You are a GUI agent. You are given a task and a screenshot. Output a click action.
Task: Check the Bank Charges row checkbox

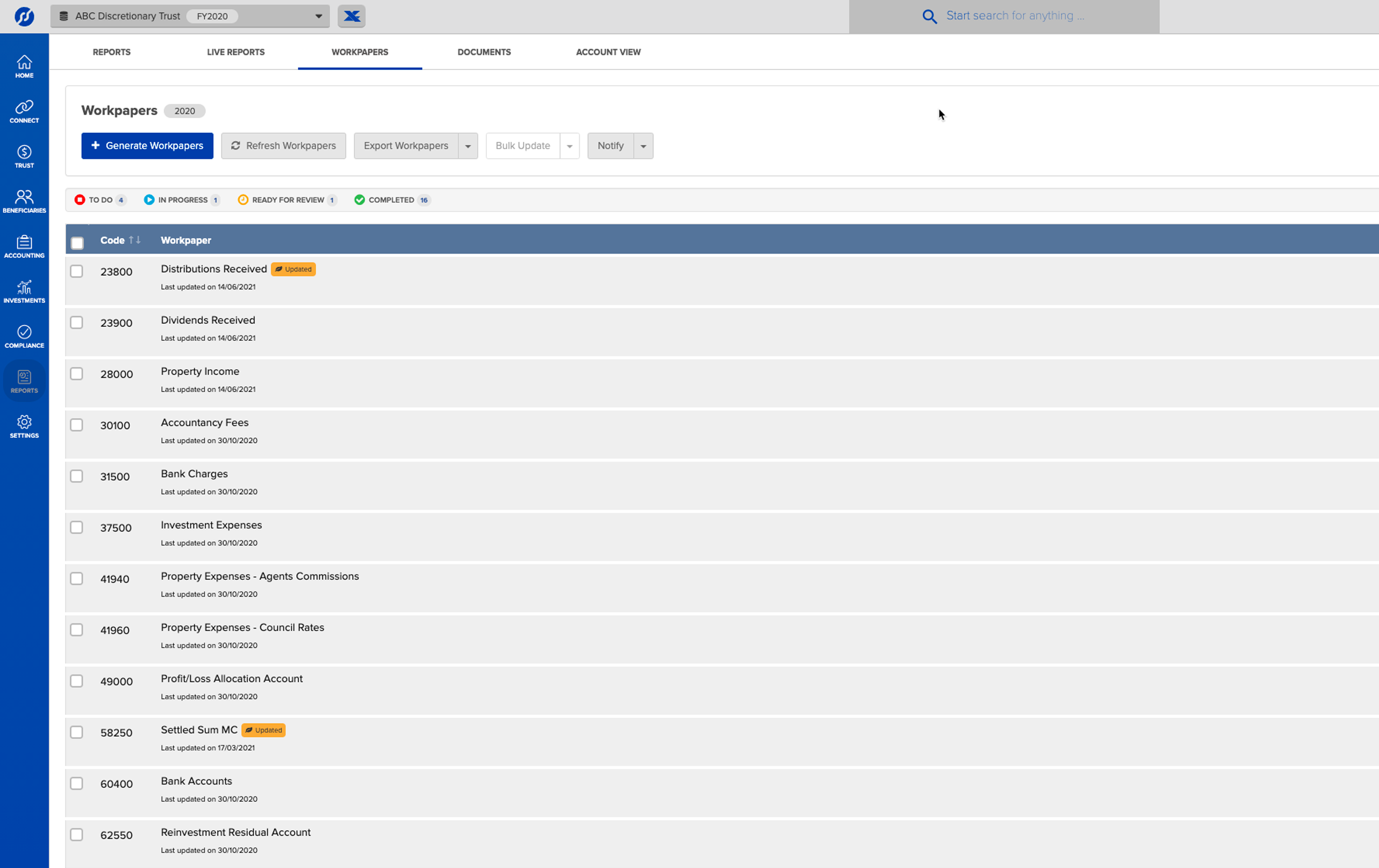click(x=76, y=476)
